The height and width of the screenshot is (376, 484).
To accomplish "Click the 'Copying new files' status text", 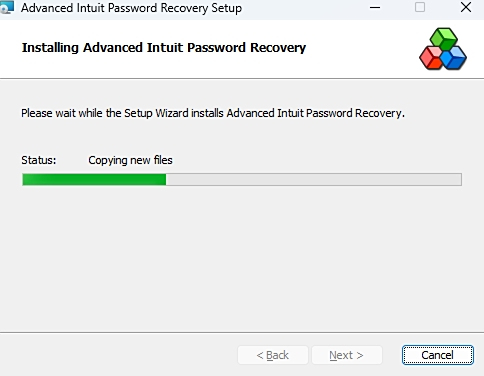I will 130,160.
